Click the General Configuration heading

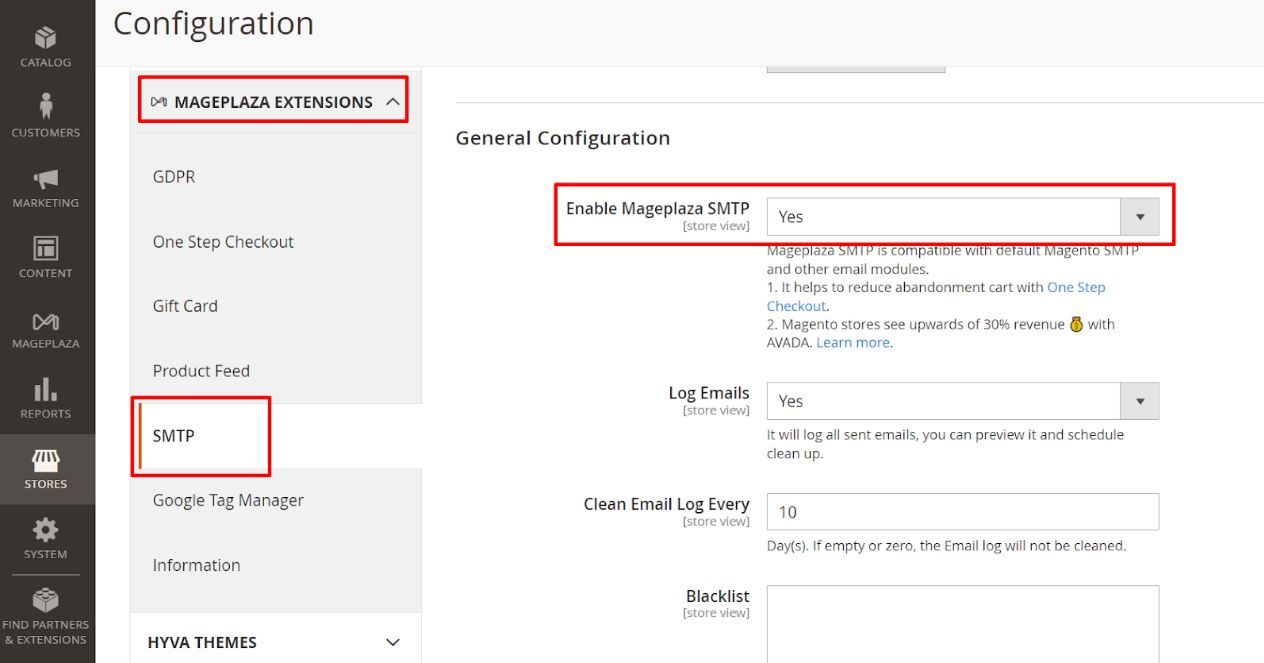pos(563,138)
